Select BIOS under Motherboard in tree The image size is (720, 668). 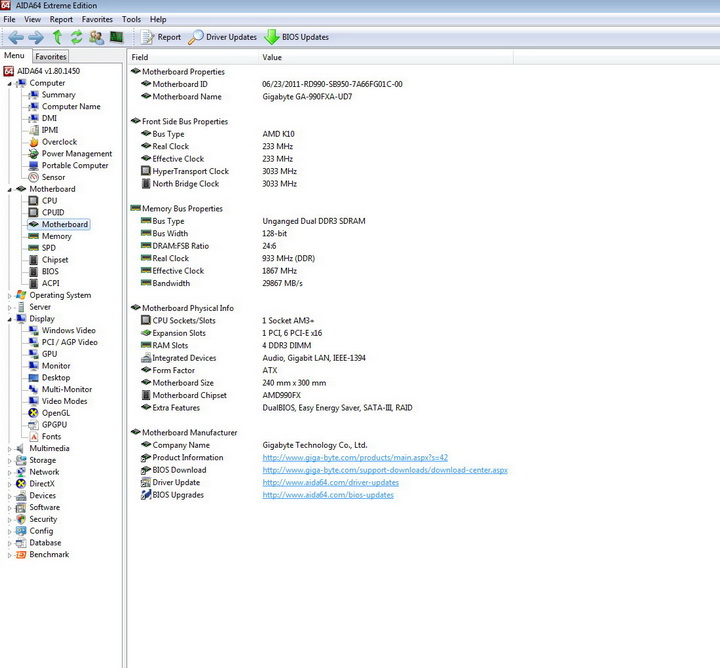click(50, 271)
